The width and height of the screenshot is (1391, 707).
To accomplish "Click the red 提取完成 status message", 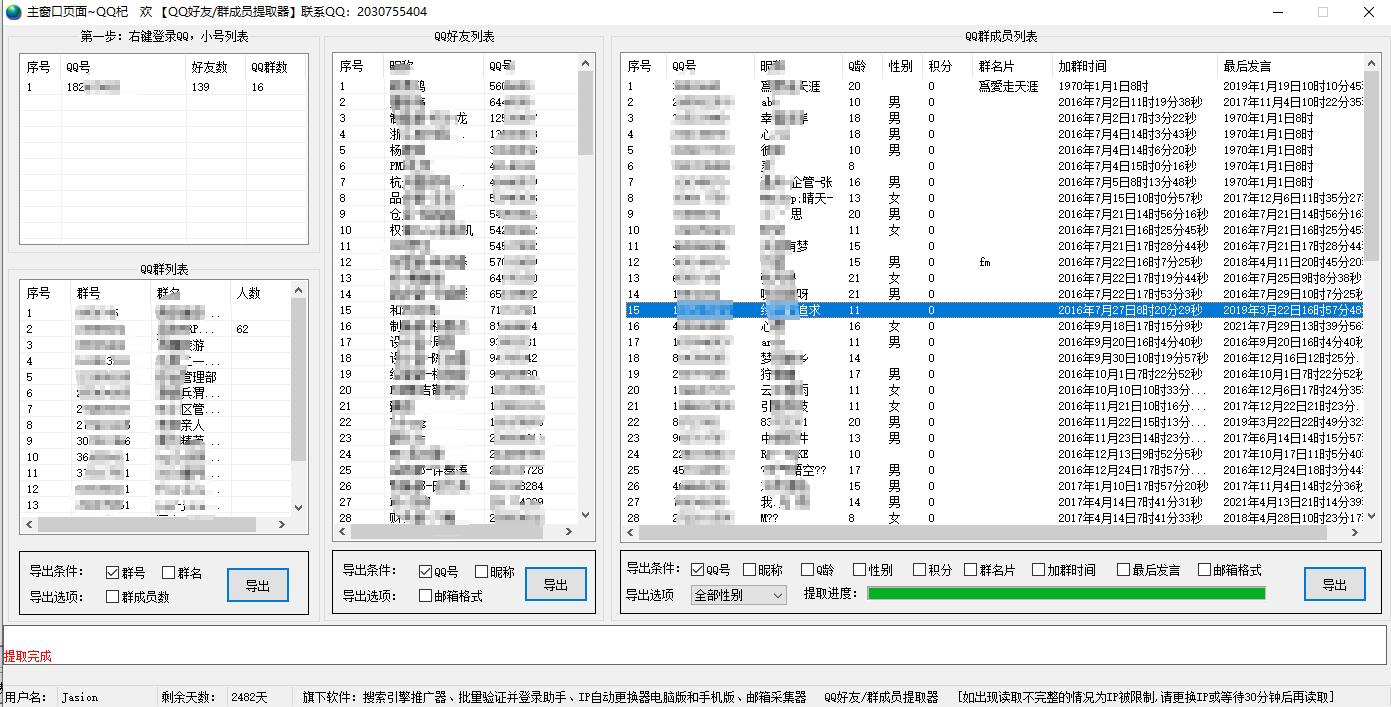I will pos(27,656).
